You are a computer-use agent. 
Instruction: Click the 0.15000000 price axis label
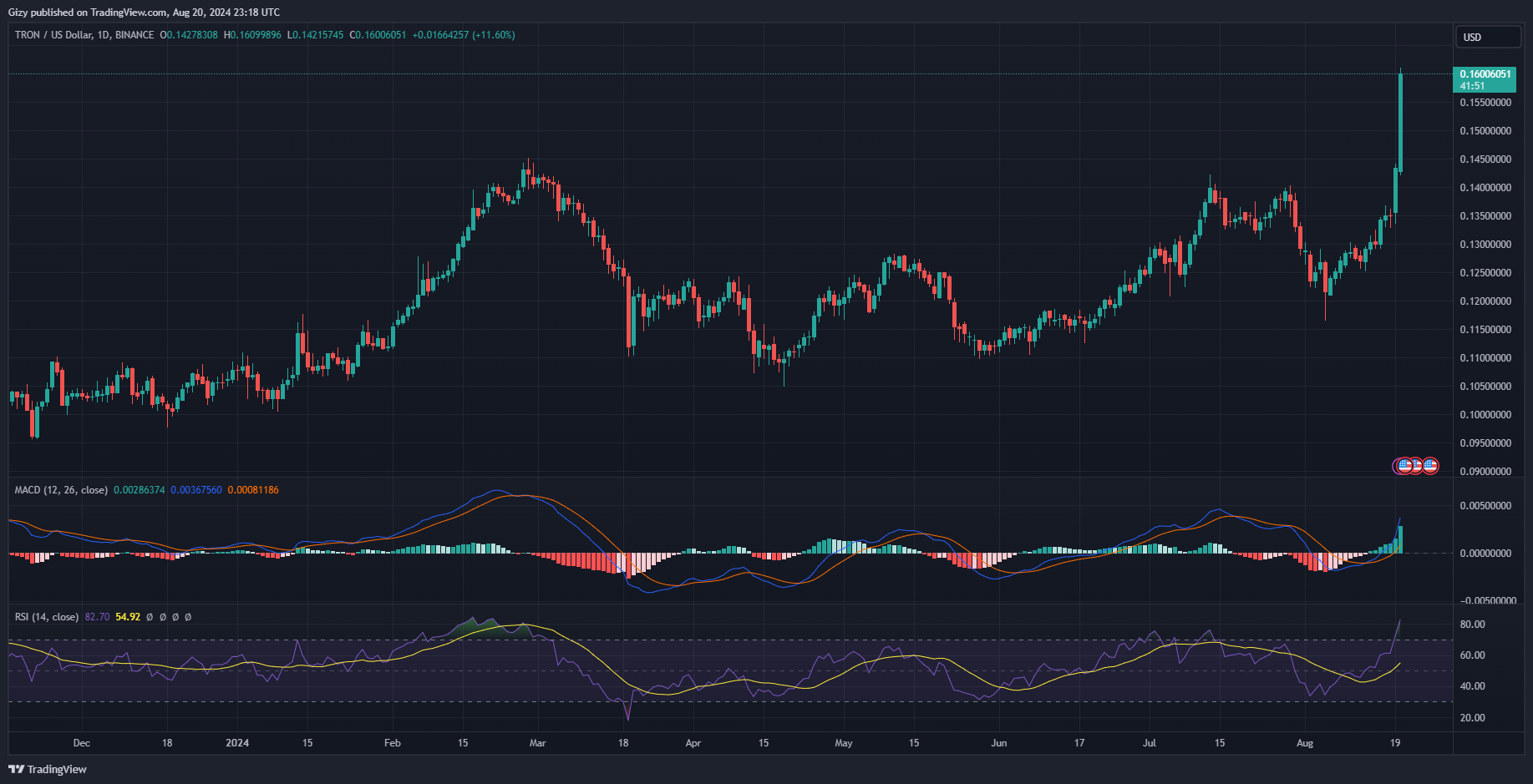[x=1485, y=131]
